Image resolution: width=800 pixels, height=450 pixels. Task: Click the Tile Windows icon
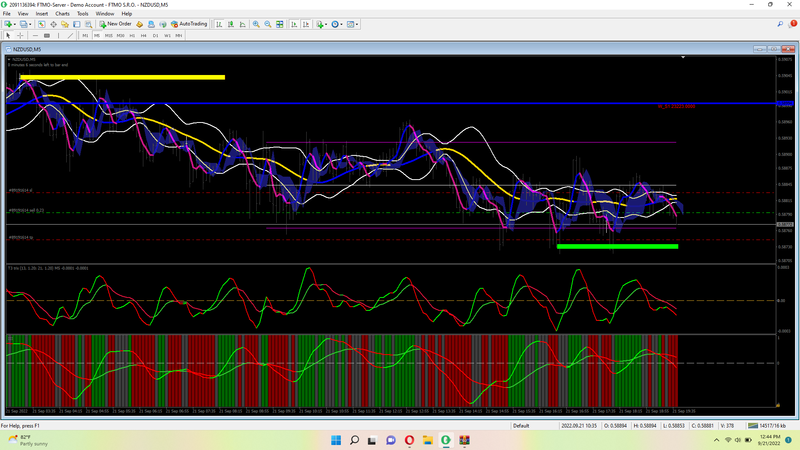click(279, 23)
